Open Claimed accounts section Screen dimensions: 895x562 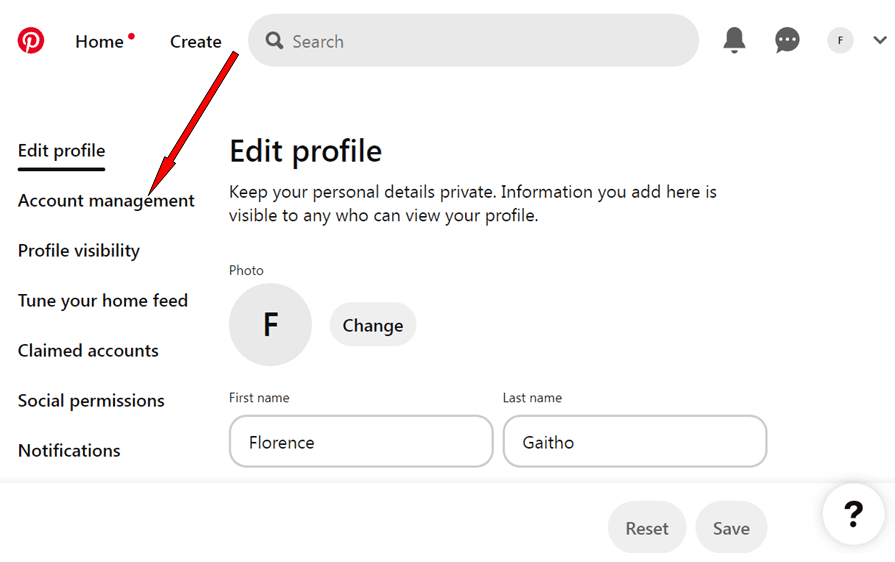[x=88, y=350]
